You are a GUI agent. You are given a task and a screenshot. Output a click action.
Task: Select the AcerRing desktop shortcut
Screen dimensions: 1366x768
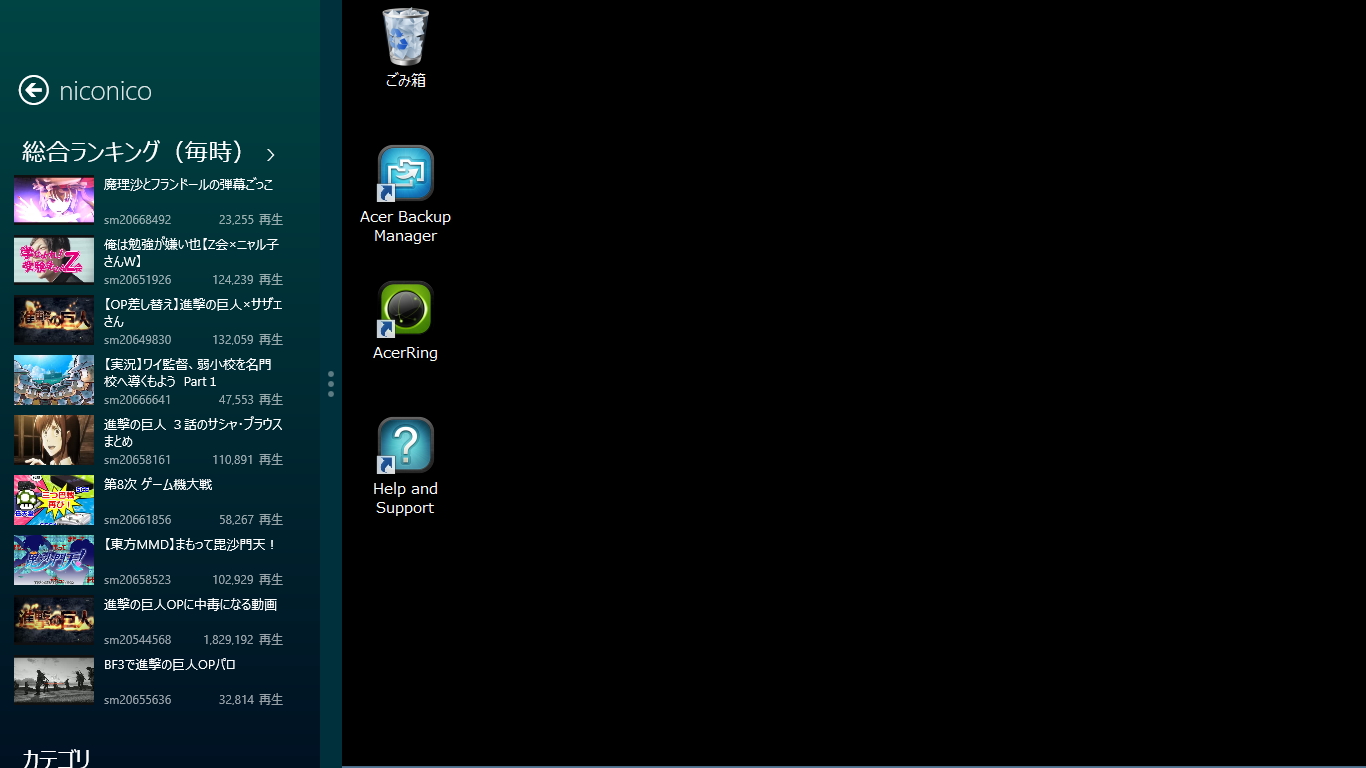tap(405, 321)
